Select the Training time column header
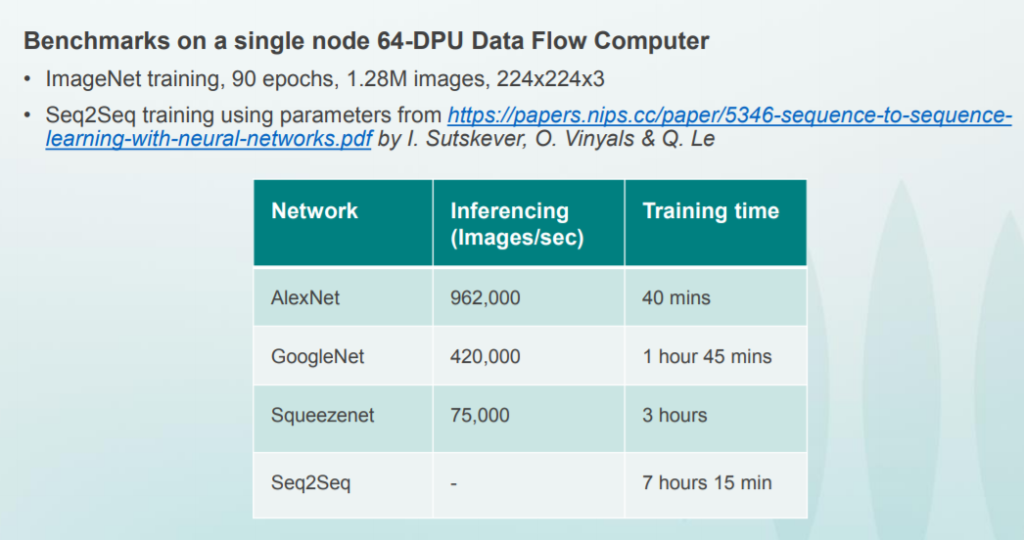Viewport: 1024px width, 540px height. pos(716,223)
